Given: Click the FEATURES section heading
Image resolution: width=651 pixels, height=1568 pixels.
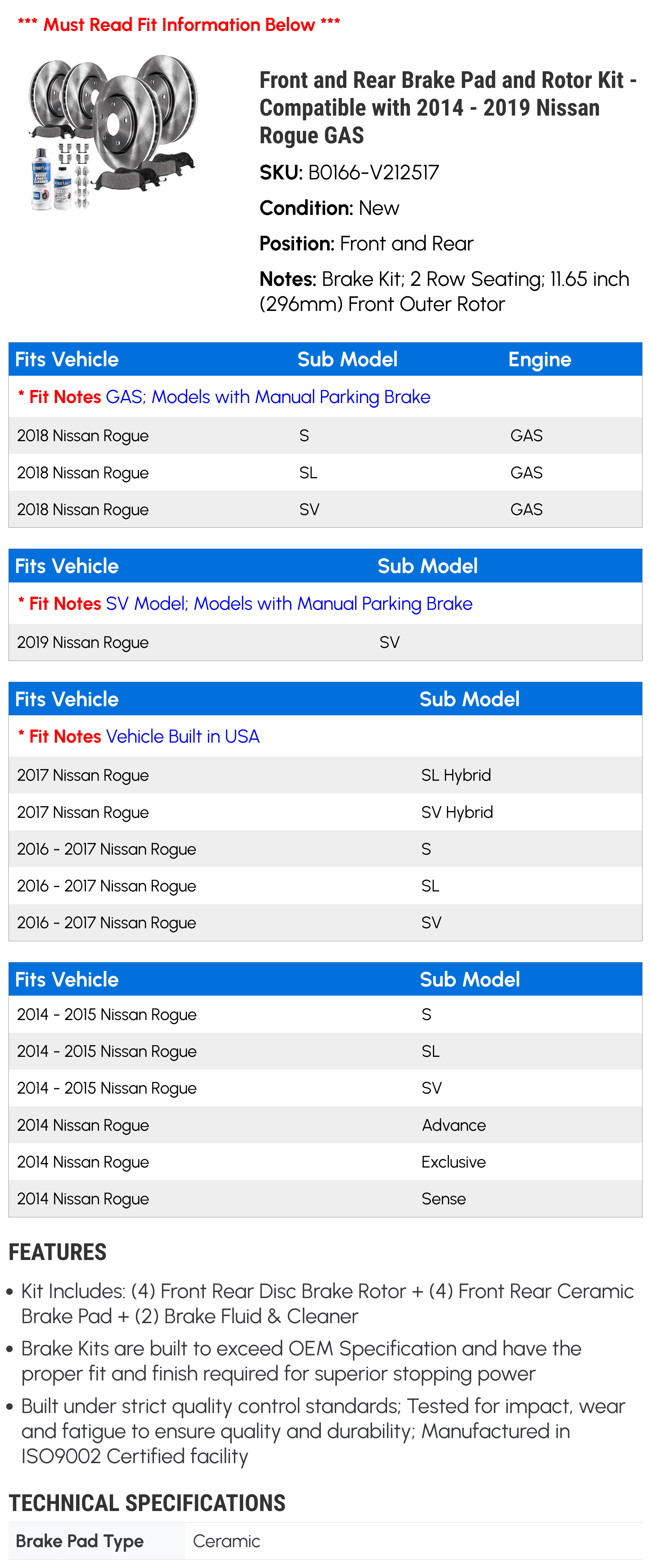Looking at the screenshot, I should click(58, 1252).
